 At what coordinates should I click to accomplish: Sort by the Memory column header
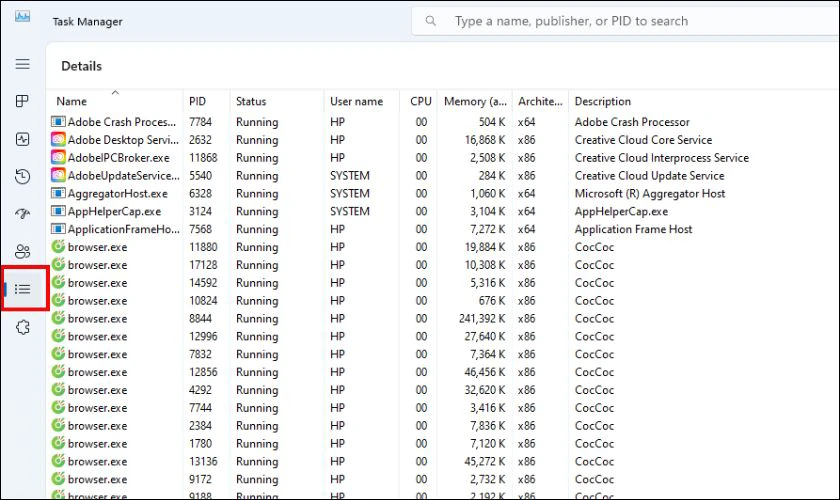click(x=475, y=101)
